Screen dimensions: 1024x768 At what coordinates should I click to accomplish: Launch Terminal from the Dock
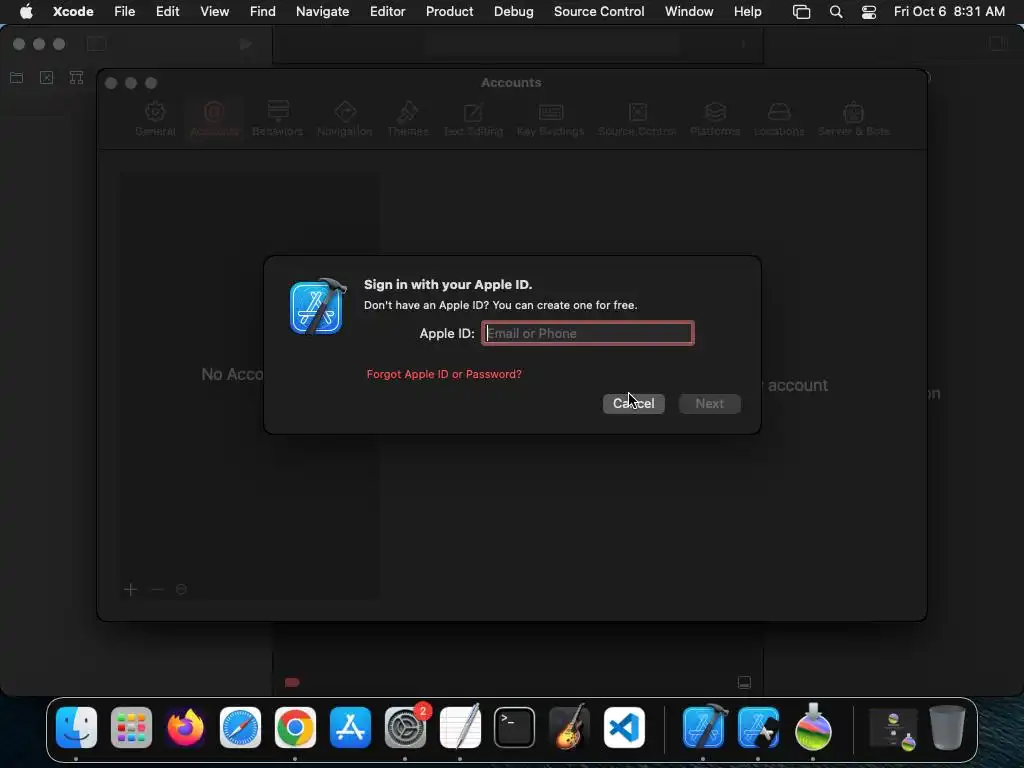515,728
